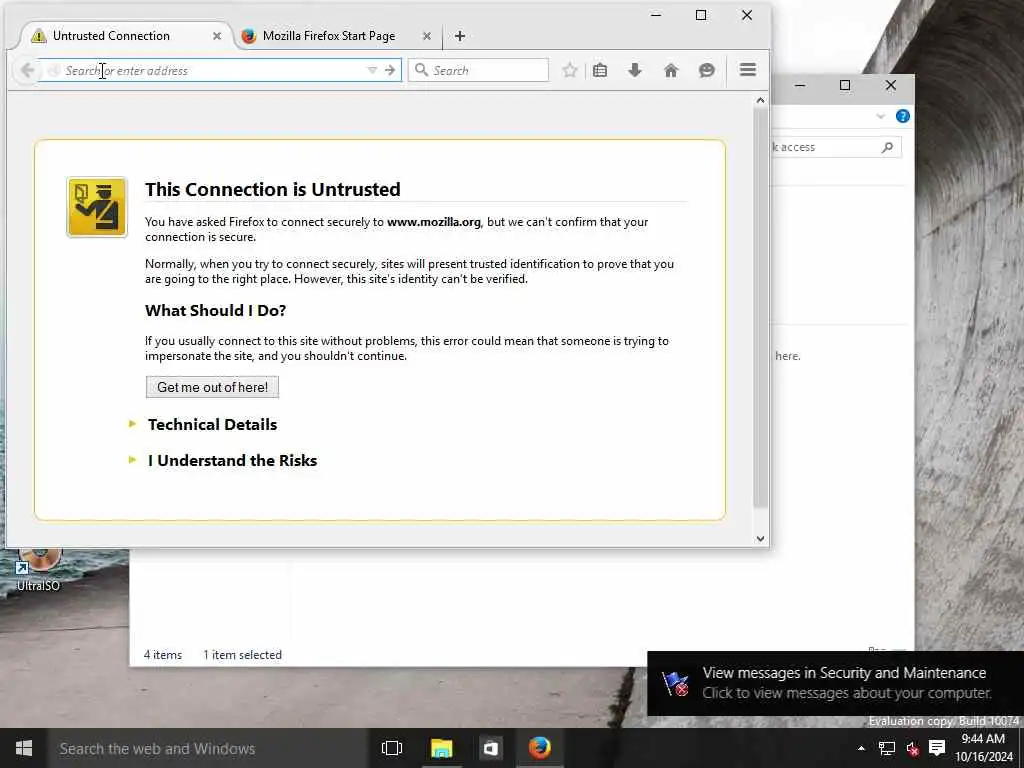Click the www.mozilla.org bold text
The width and height of the screenshot is (1024, 768).
pyautogui.click(x=434, y=222)
